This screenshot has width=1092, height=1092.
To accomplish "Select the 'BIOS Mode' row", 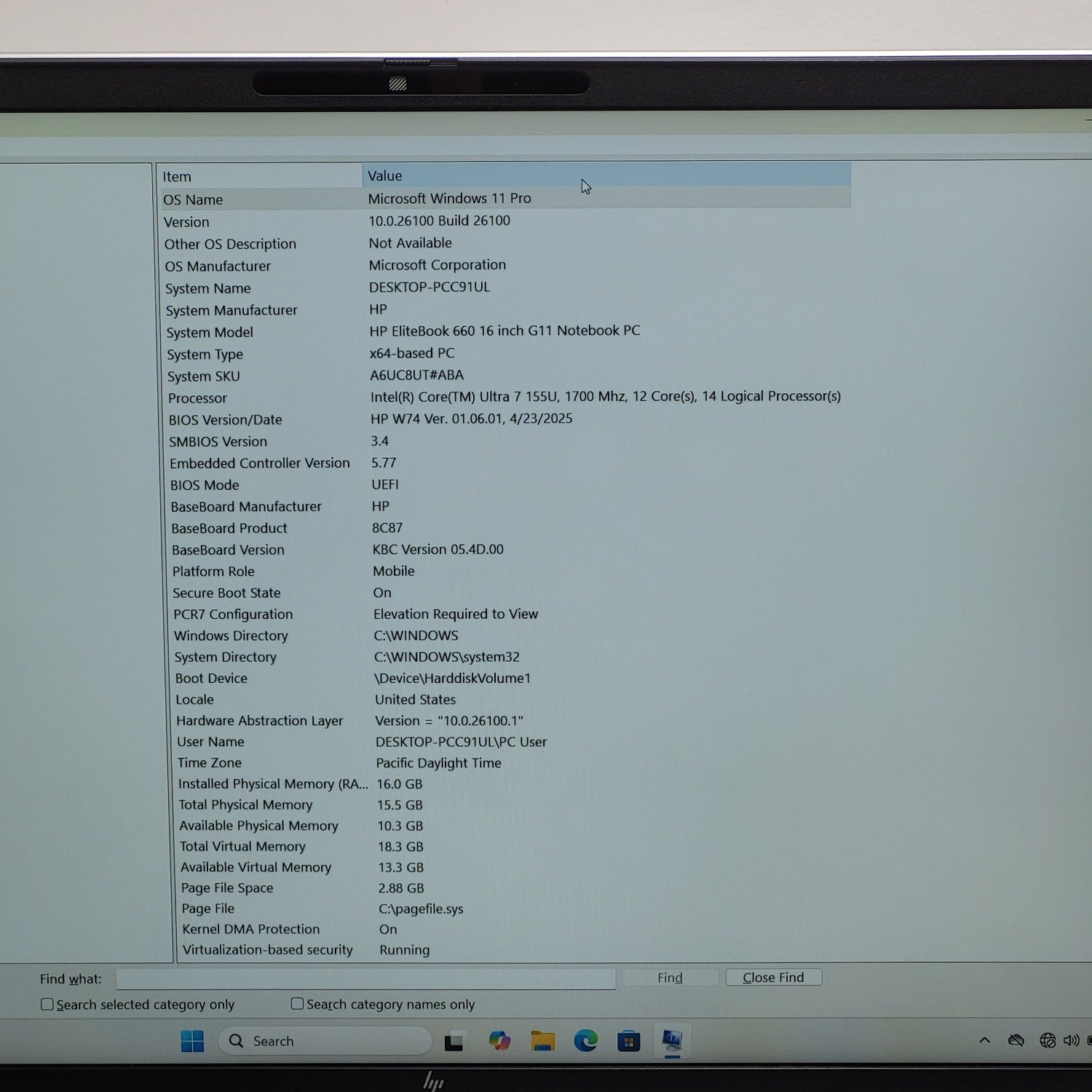I will (x=205, y=485).
